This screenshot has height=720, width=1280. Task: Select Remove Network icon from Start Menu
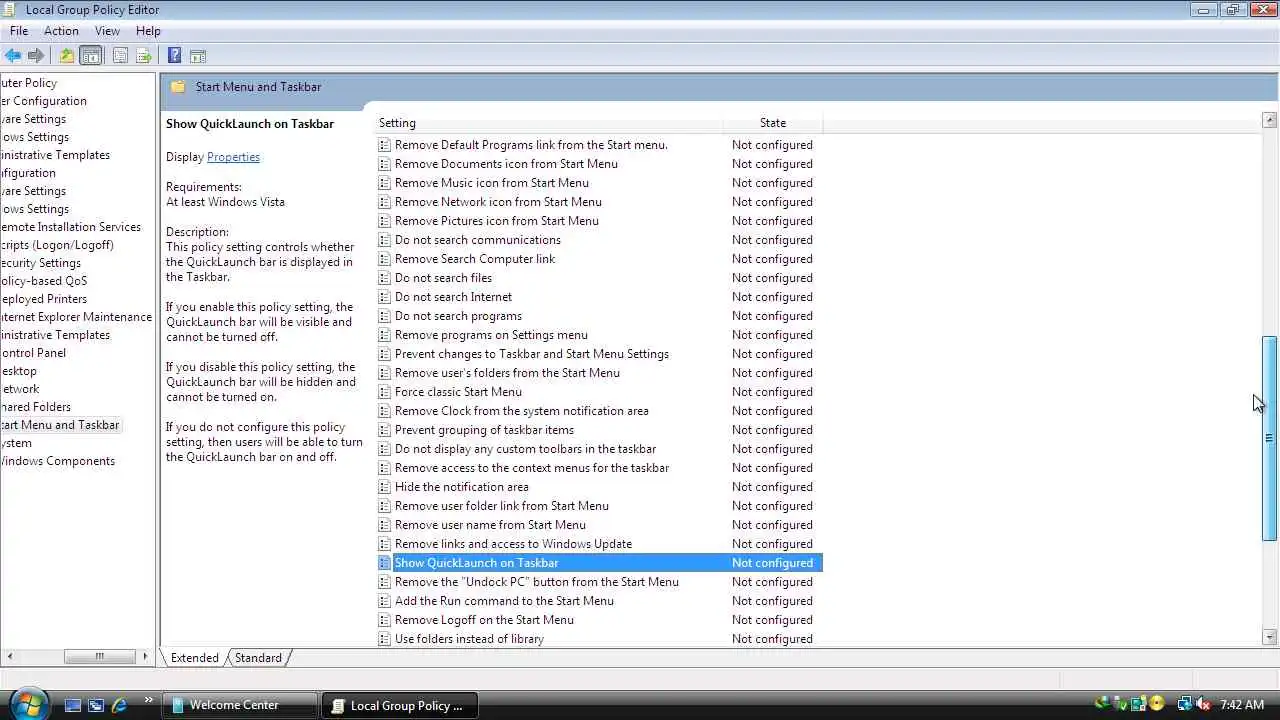pyautogui.click(x=498, y=202)
